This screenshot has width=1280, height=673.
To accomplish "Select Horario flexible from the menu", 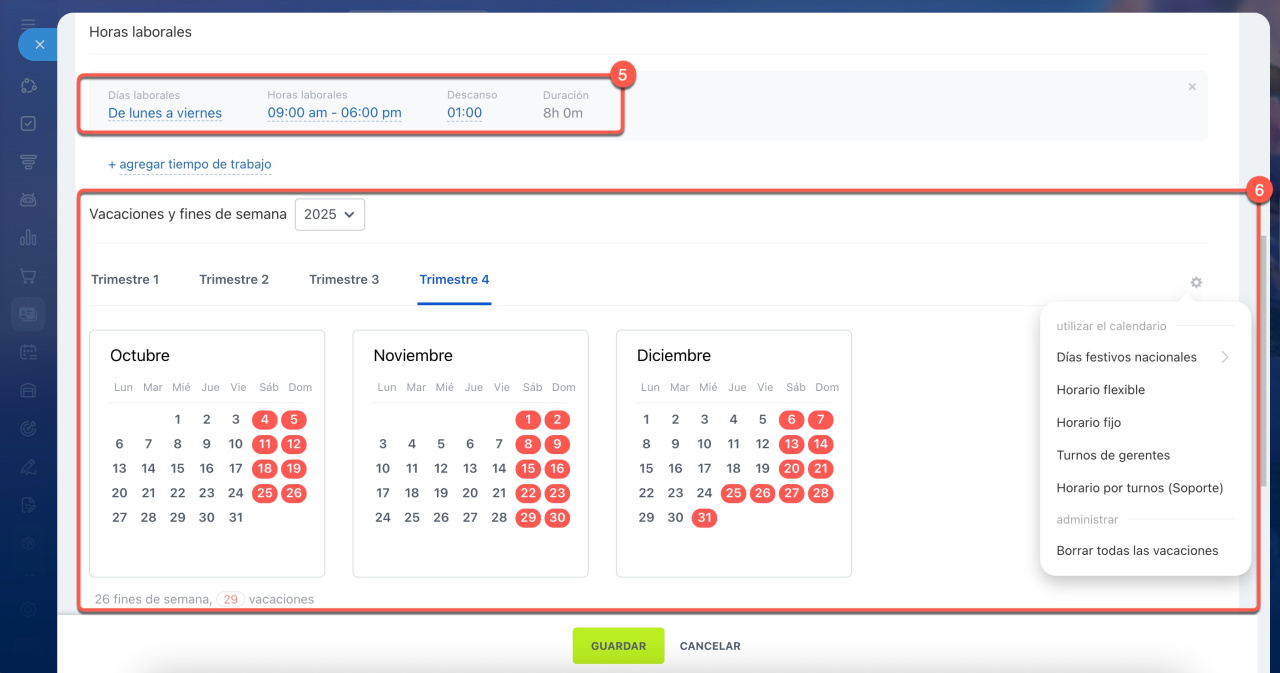I will pos(1100,390).
